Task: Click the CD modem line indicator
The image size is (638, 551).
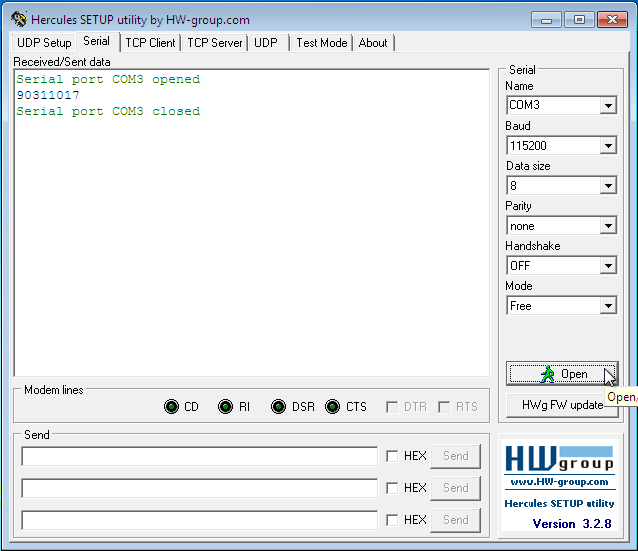Action: pos(171,407)
